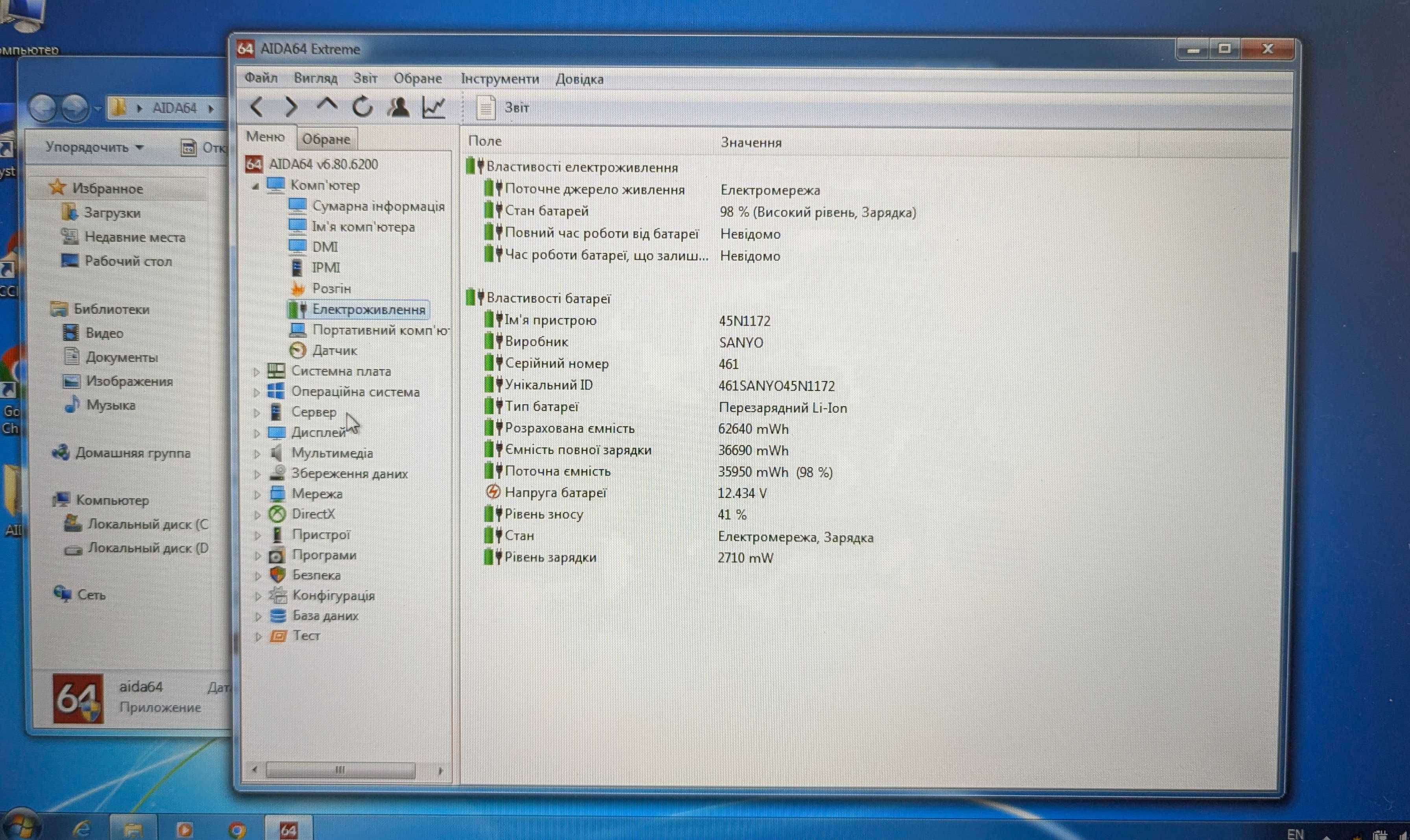Expand the Операційна система node
This screenshot has width=1410, height=840.
[x=257, y=392]
